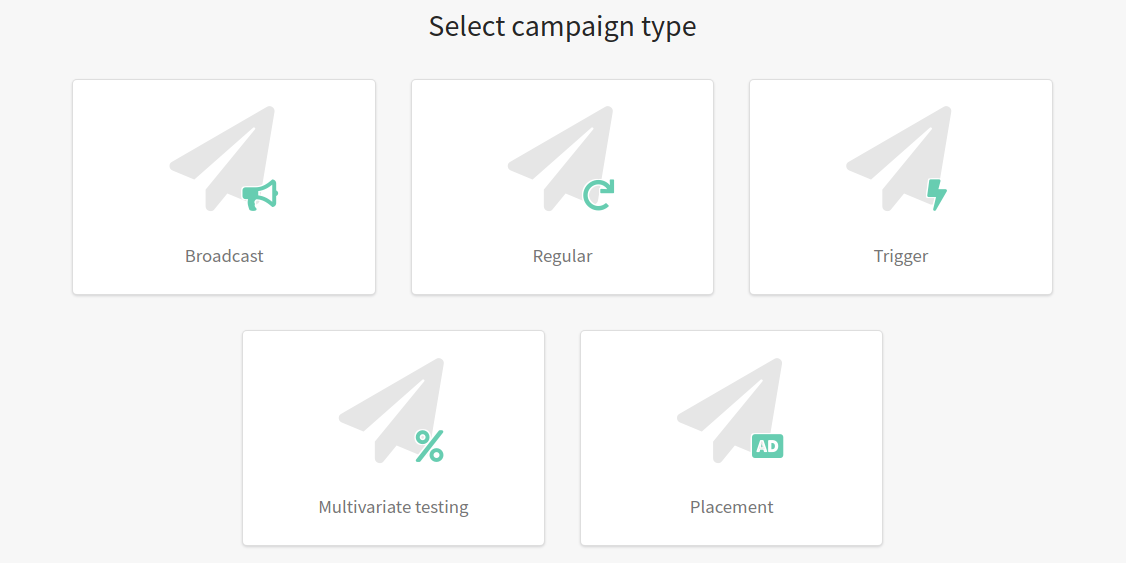Click the gray paper plane above Regular

click(x=561, y=158)
